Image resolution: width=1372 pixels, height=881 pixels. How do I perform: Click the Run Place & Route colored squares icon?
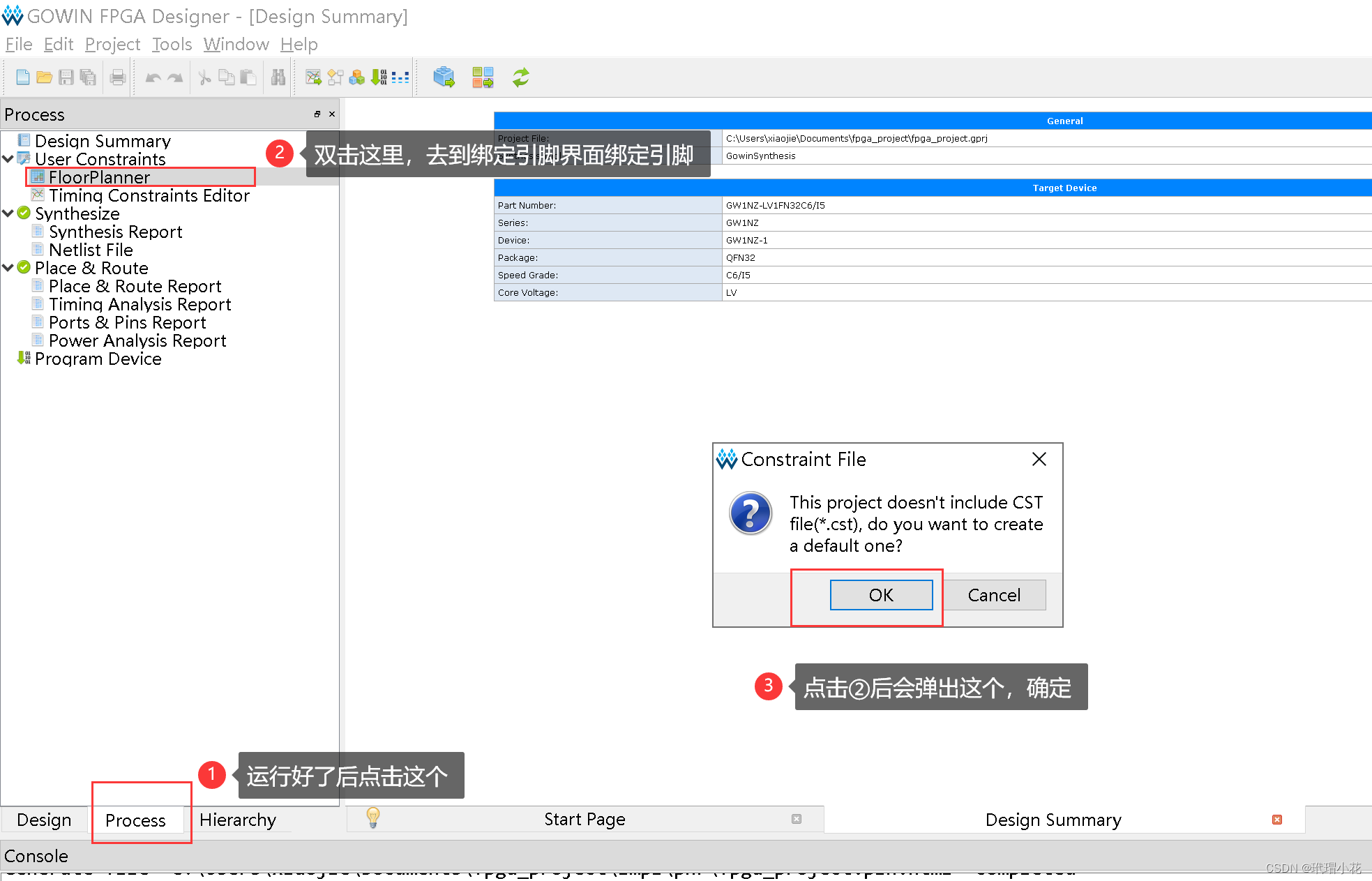(x=482, y=77)
